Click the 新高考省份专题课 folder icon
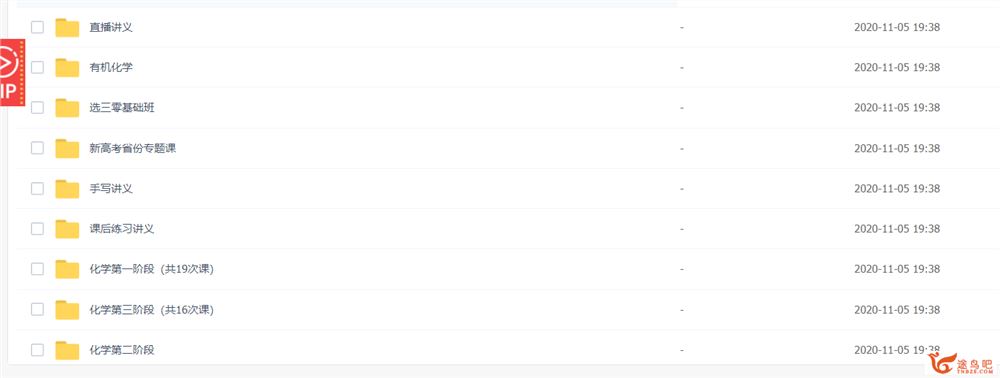 coord(67,149)
